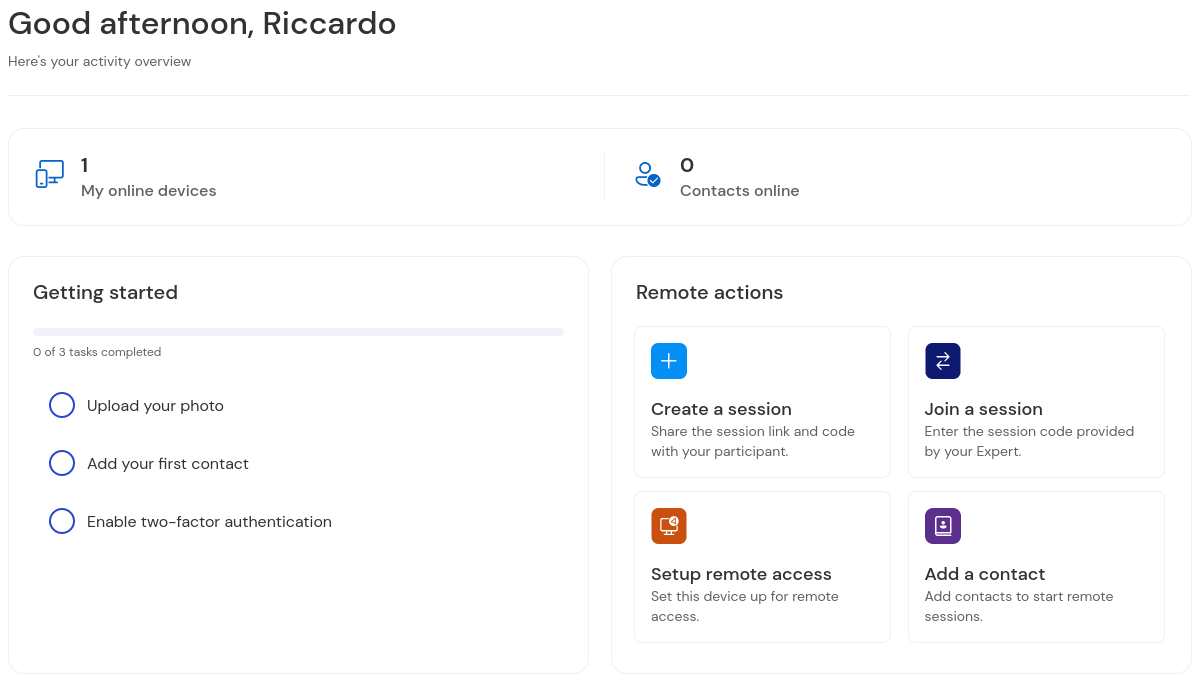Open the Setup remote access card title
Image resolution: width=1199 pixels, height=680 pixels.
pyautogui.click(x=741, y=574)
